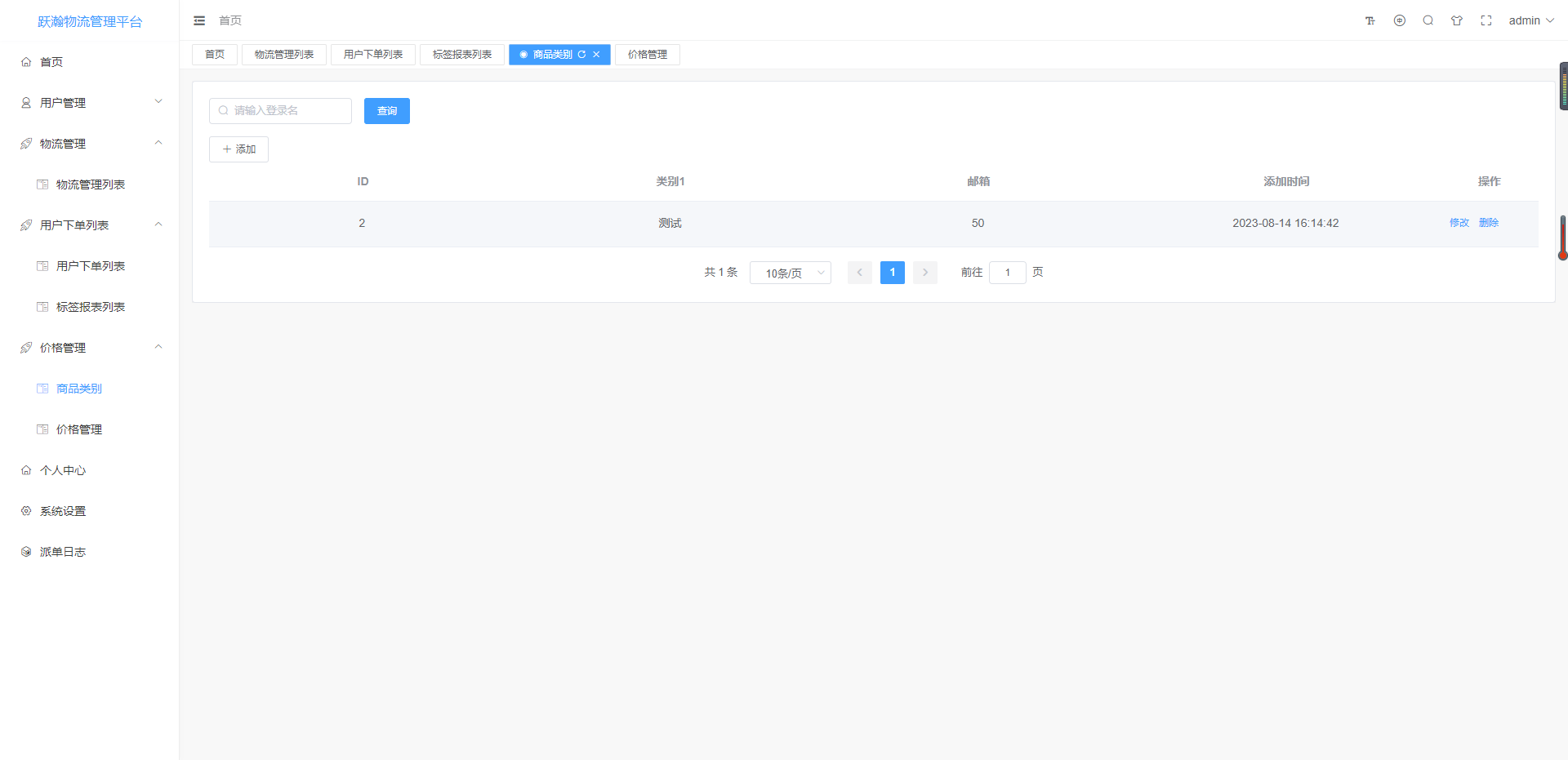Click the 添加 add button
This screenshot has height=760, width=1568.
[238, 149]
